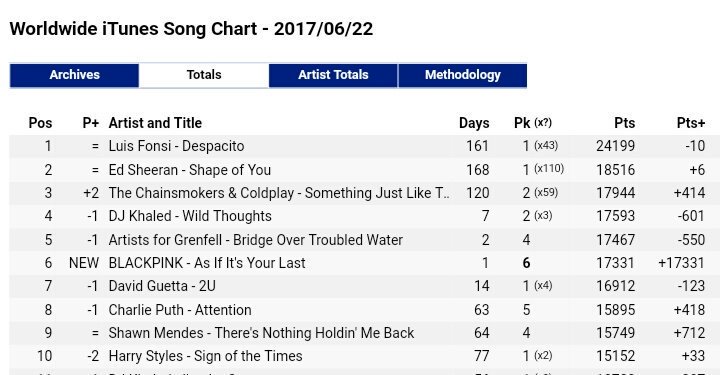Click the Pts column header
The height and width of the screenshot is (375, 720).
(x=624, y=123)
